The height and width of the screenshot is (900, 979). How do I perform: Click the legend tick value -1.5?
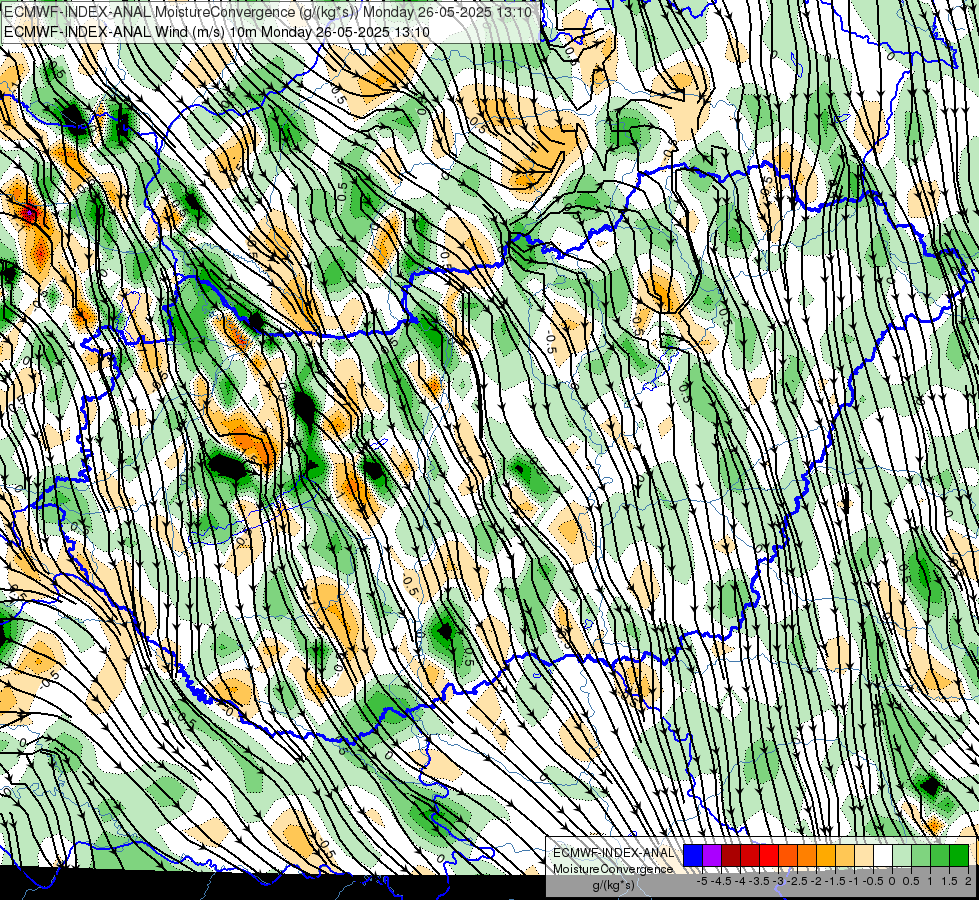[835, 881]
